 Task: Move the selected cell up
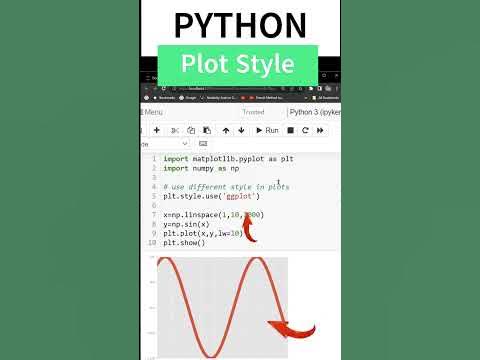click(226, 131)
